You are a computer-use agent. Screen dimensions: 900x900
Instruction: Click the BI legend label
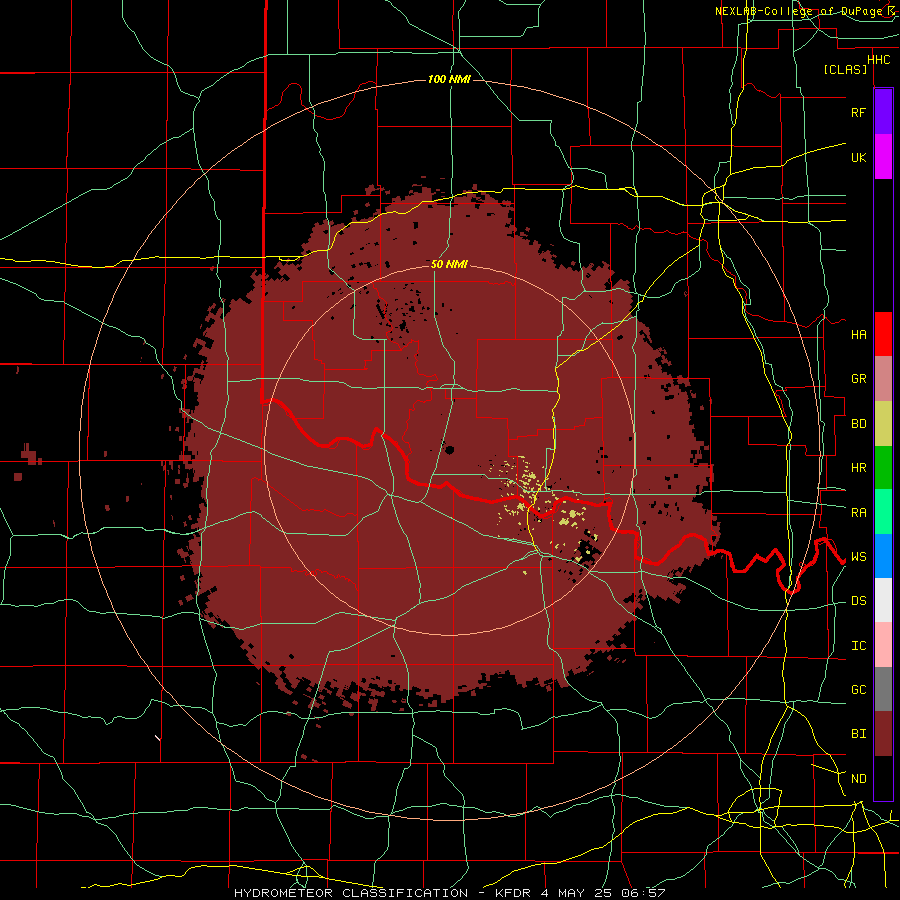point(858,734)
